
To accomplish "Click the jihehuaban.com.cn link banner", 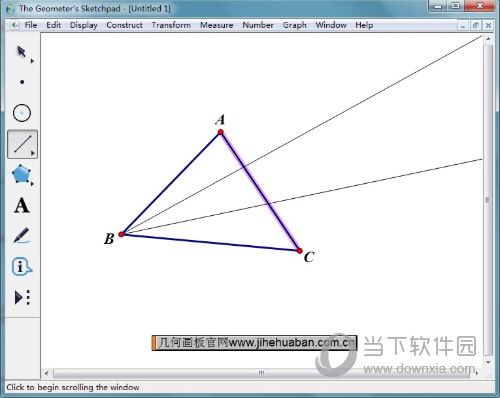I will click(254, 343).
